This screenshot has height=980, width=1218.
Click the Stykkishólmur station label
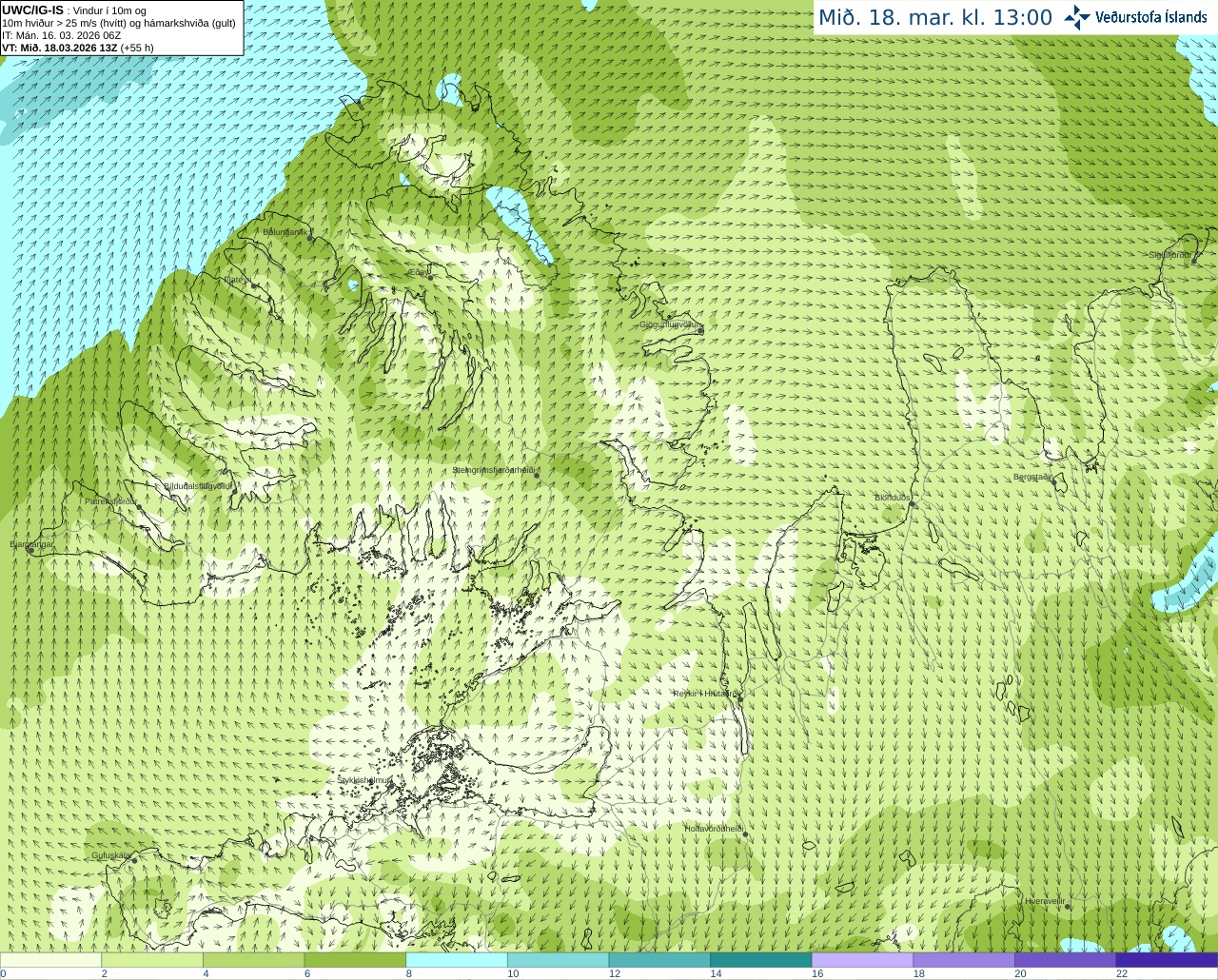pyautogui.click(x=364, y=780)
